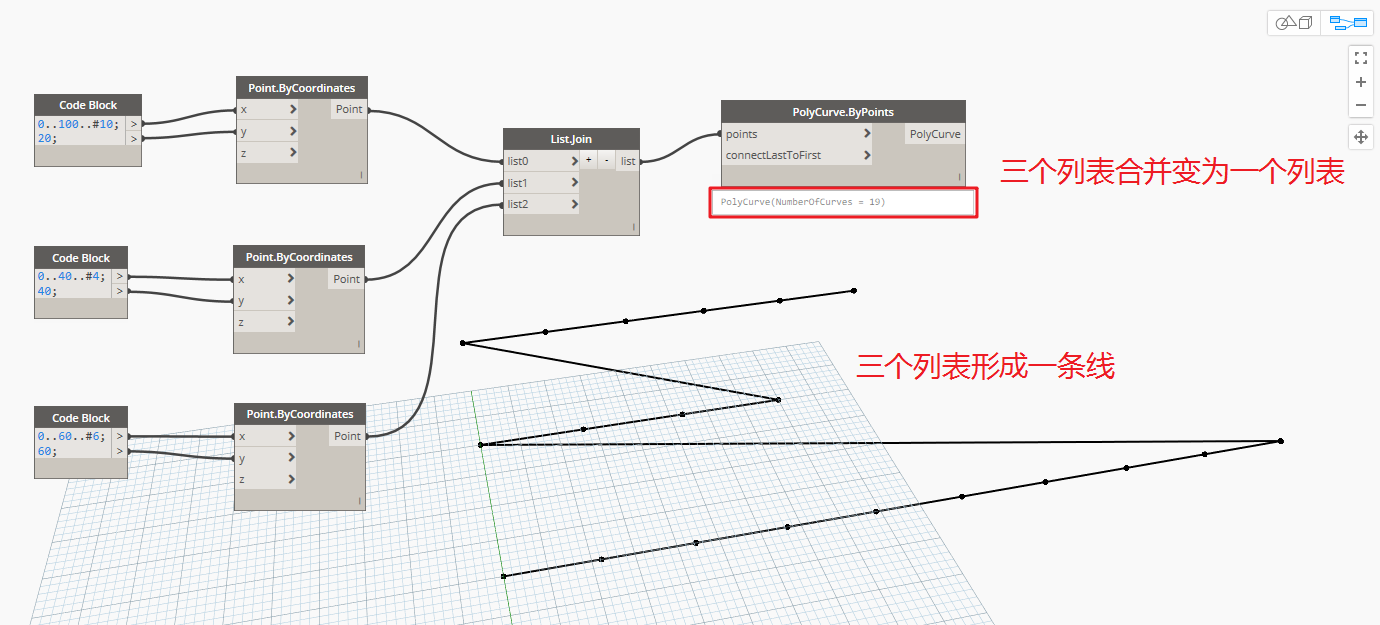The width and height of the screenshot is (1380, 625).
Task: Select top Point.ByCoordinates node title
Action: 302,88
